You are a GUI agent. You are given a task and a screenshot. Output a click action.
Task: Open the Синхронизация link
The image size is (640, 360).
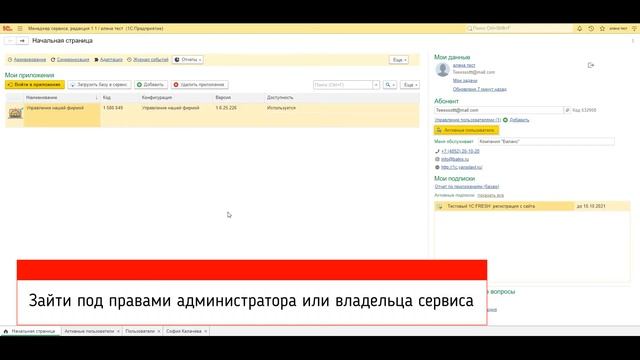pyautogui.click(x=73, y=60)
